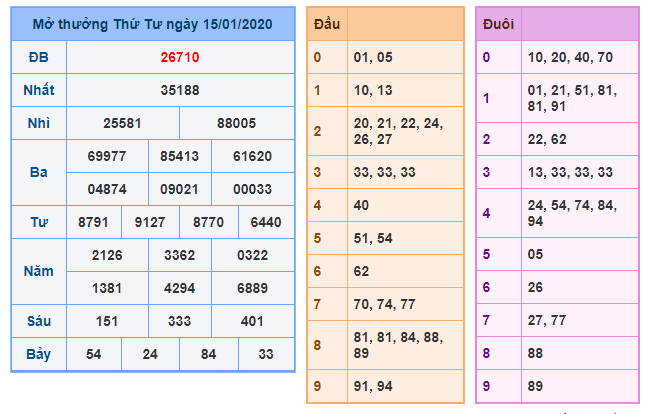Select the red special prize number 26710

pyautogui.click(x=180, y=57)
